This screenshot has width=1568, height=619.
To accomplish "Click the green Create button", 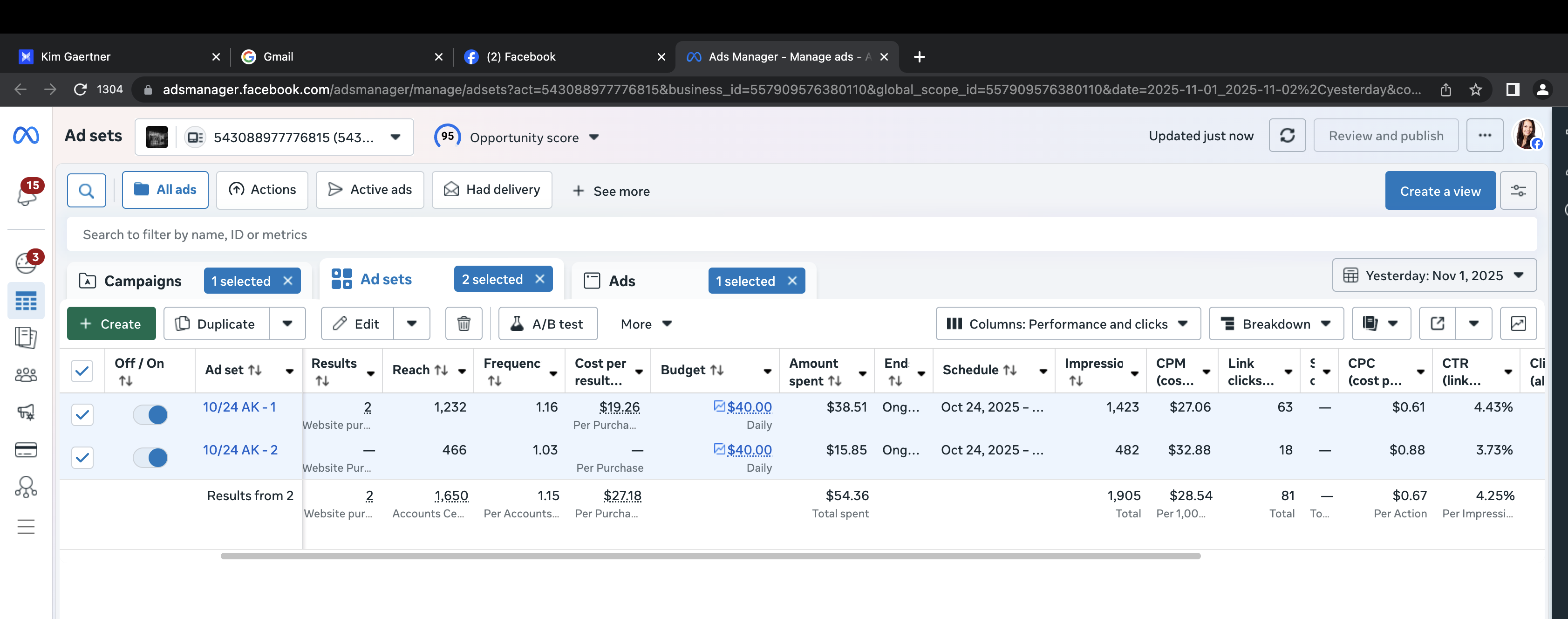I will 111,323.
